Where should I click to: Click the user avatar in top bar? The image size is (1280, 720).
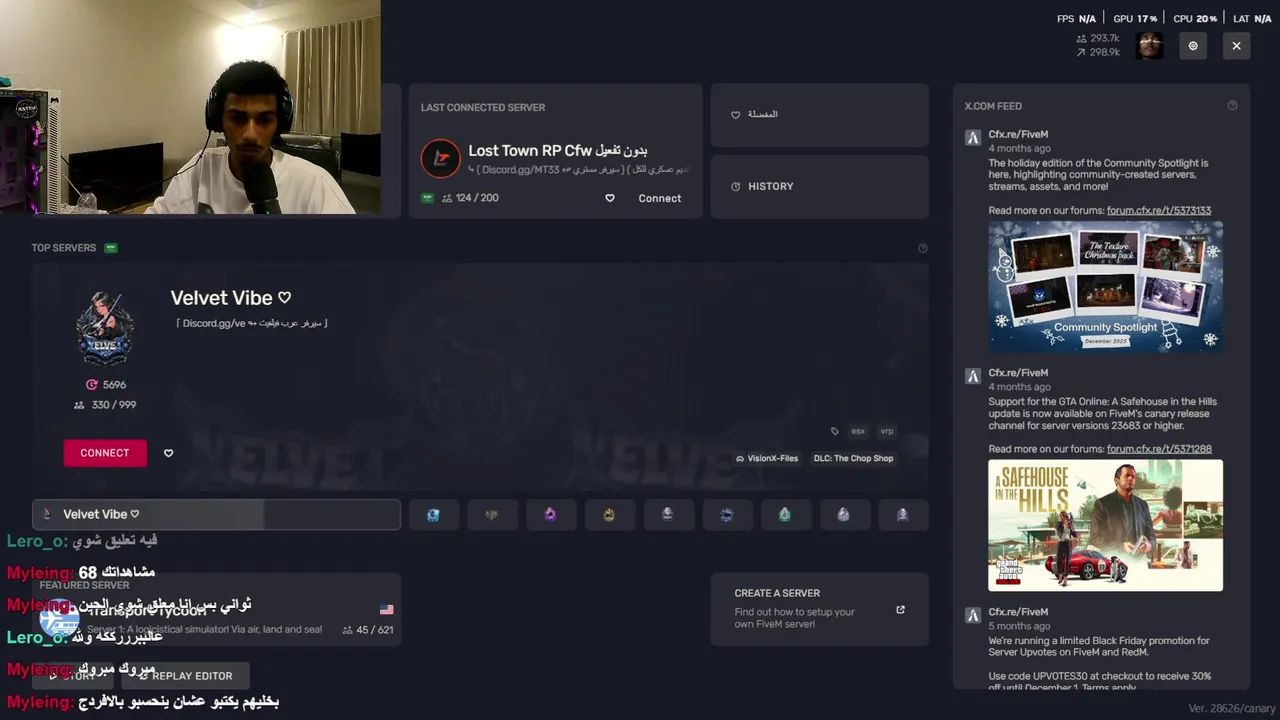[x=1150, y=46]
